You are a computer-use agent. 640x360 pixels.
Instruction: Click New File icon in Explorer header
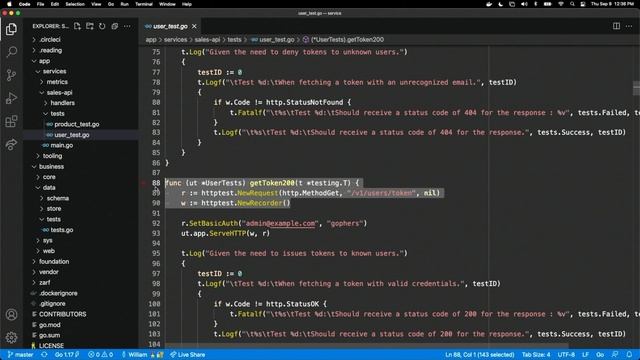[77, 26]
